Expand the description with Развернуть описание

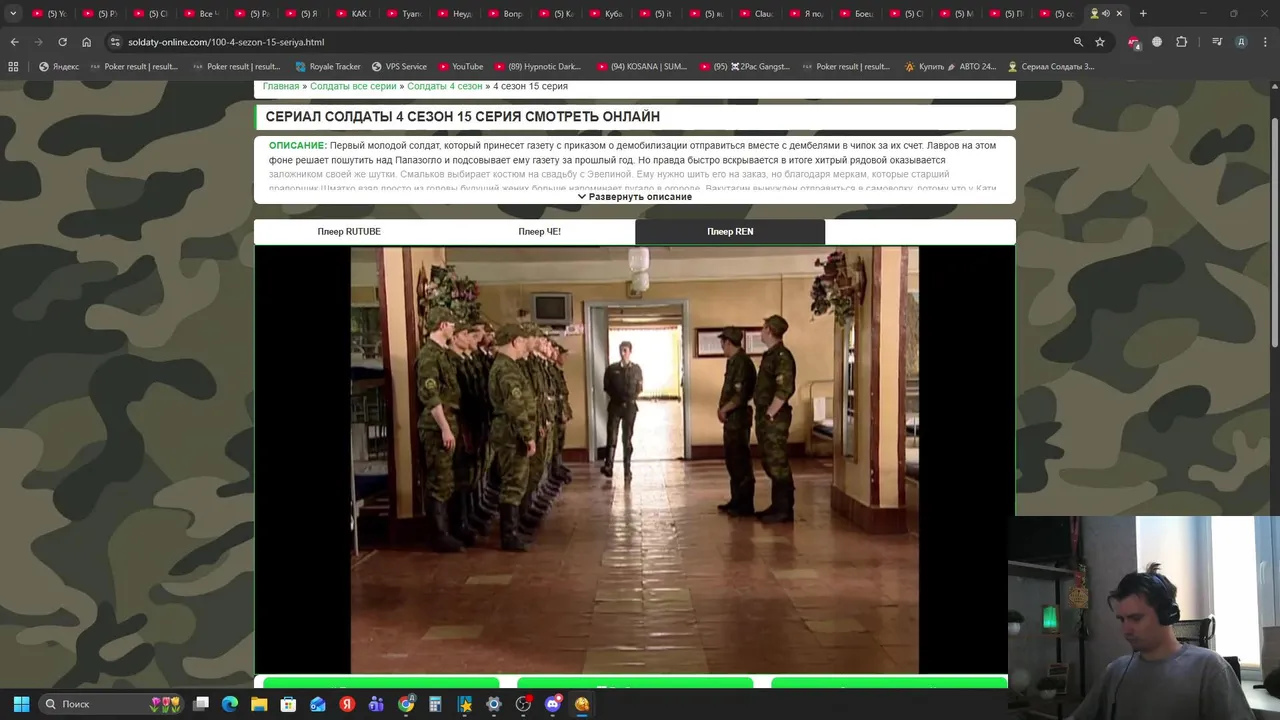[x=635, y=197]
